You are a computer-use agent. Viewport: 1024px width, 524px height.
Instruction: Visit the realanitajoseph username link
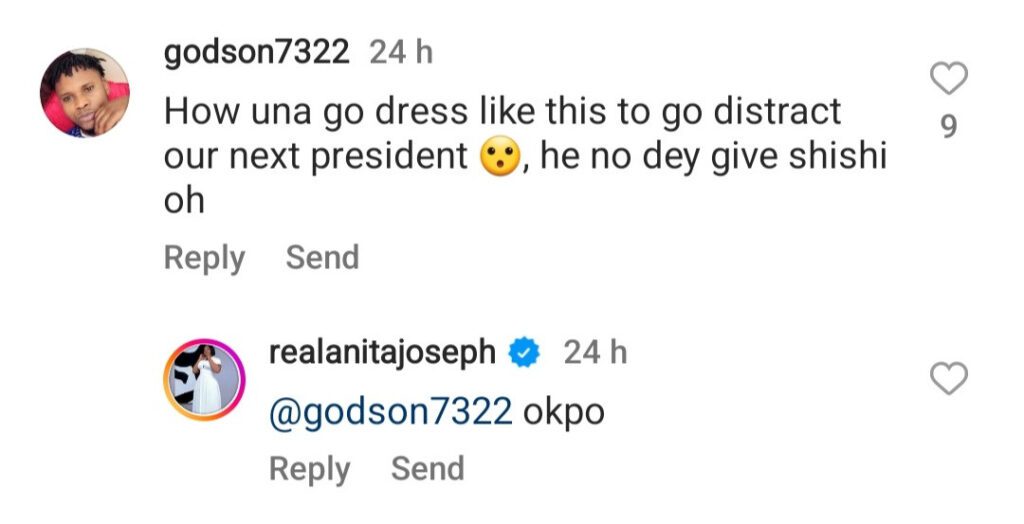coord(382,352)
